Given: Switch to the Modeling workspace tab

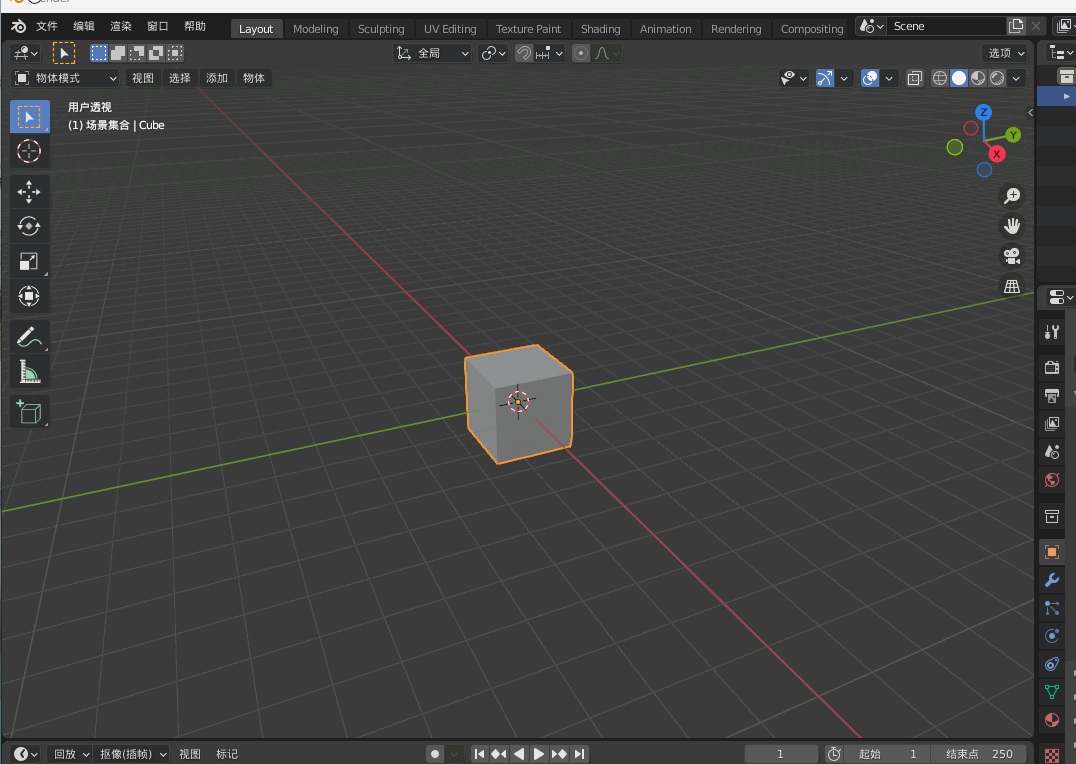Looking at the screenshot, I should (x=316, y=29).
